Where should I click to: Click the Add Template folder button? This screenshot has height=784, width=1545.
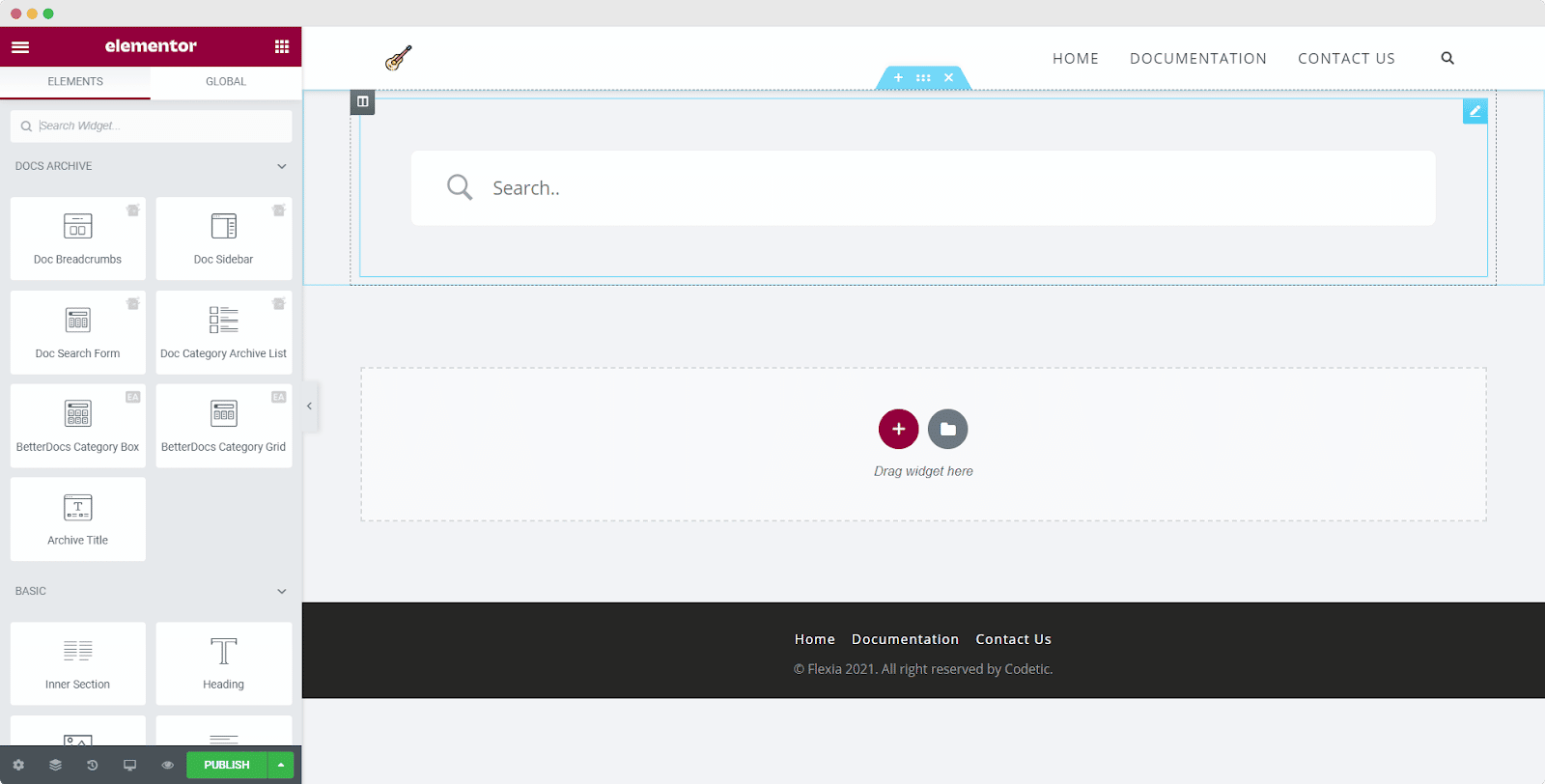[x=948, y=429]
